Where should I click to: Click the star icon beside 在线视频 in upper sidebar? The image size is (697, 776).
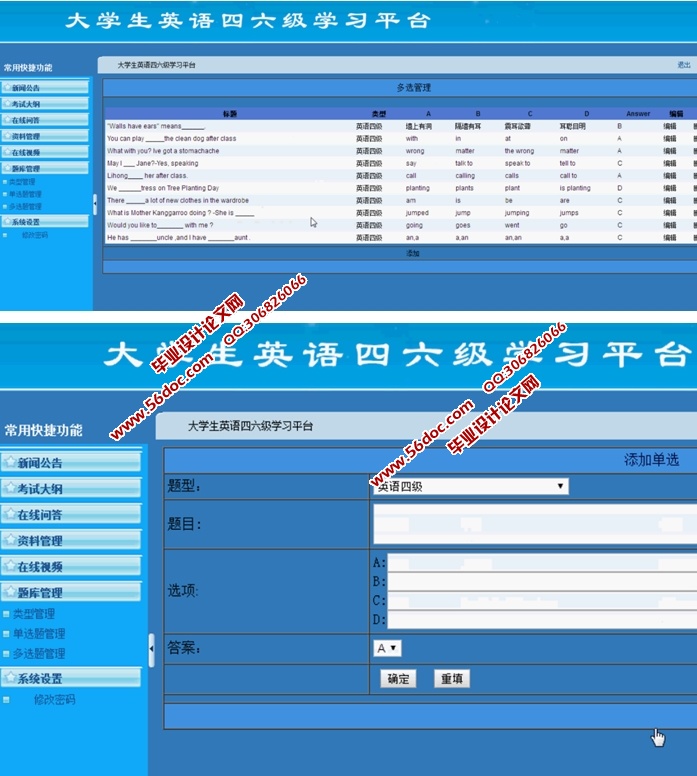(7, 152)
